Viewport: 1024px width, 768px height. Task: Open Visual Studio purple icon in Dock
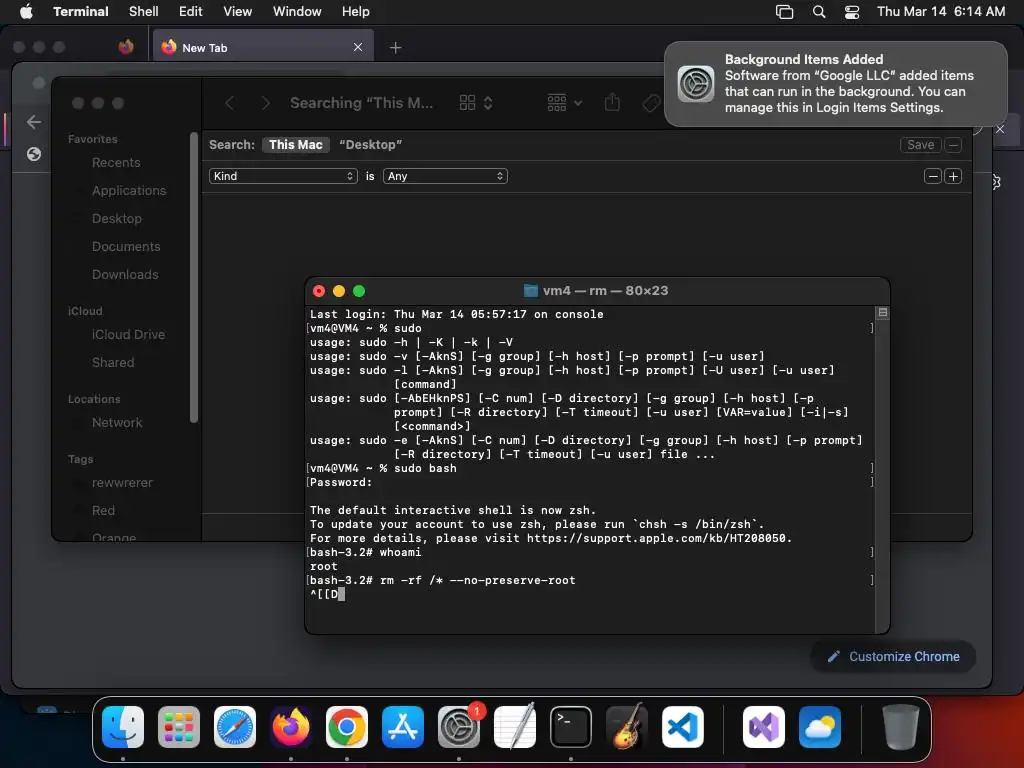point(764,727)
